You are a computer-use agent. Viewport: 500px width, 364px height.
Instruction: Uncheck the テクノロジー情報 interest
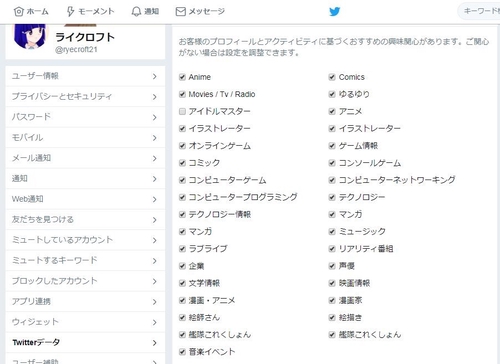pyautogui.click(x=182, y=214)
